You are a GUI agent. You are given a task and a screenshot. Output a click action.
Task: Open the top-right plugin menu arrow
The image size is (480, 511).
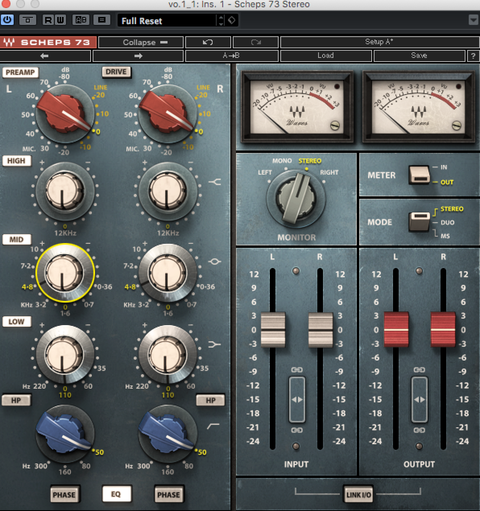click(x=473, y=20)
